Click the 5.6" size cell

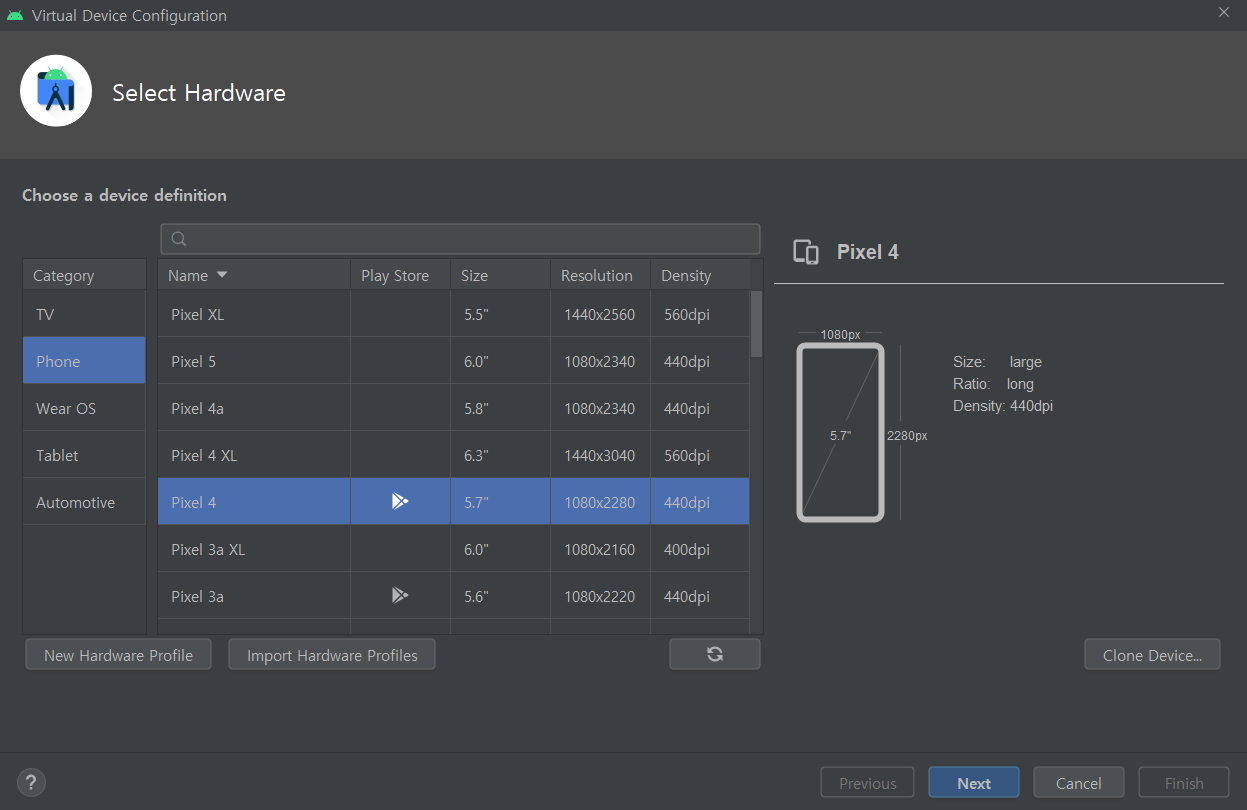(x=500, y=596)
